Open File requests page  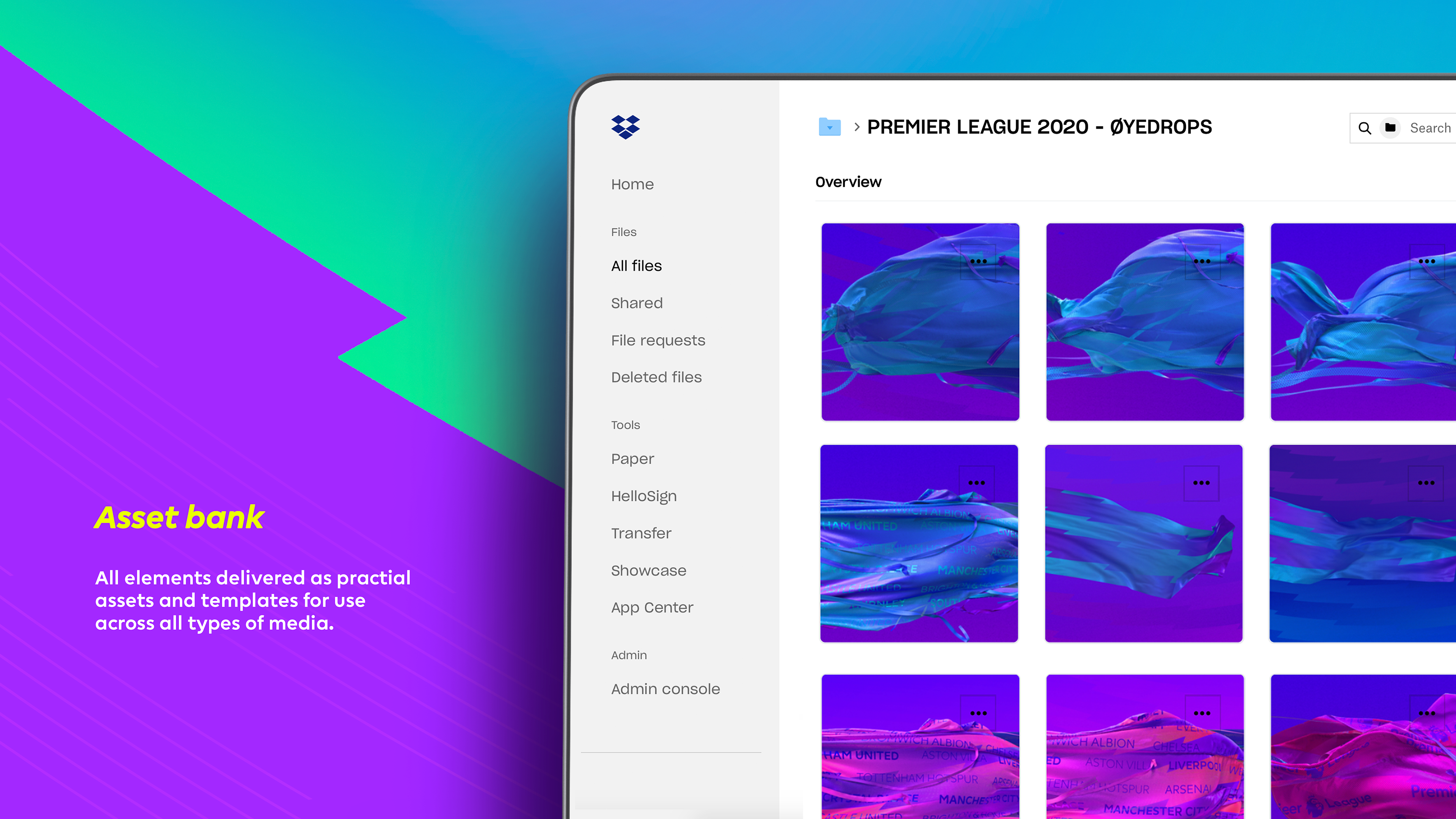pos(658,340)
